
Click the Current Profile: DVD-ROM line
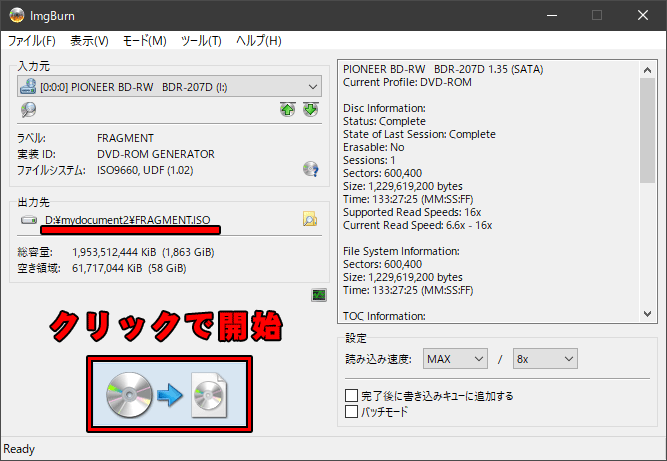tap(407, 82)
